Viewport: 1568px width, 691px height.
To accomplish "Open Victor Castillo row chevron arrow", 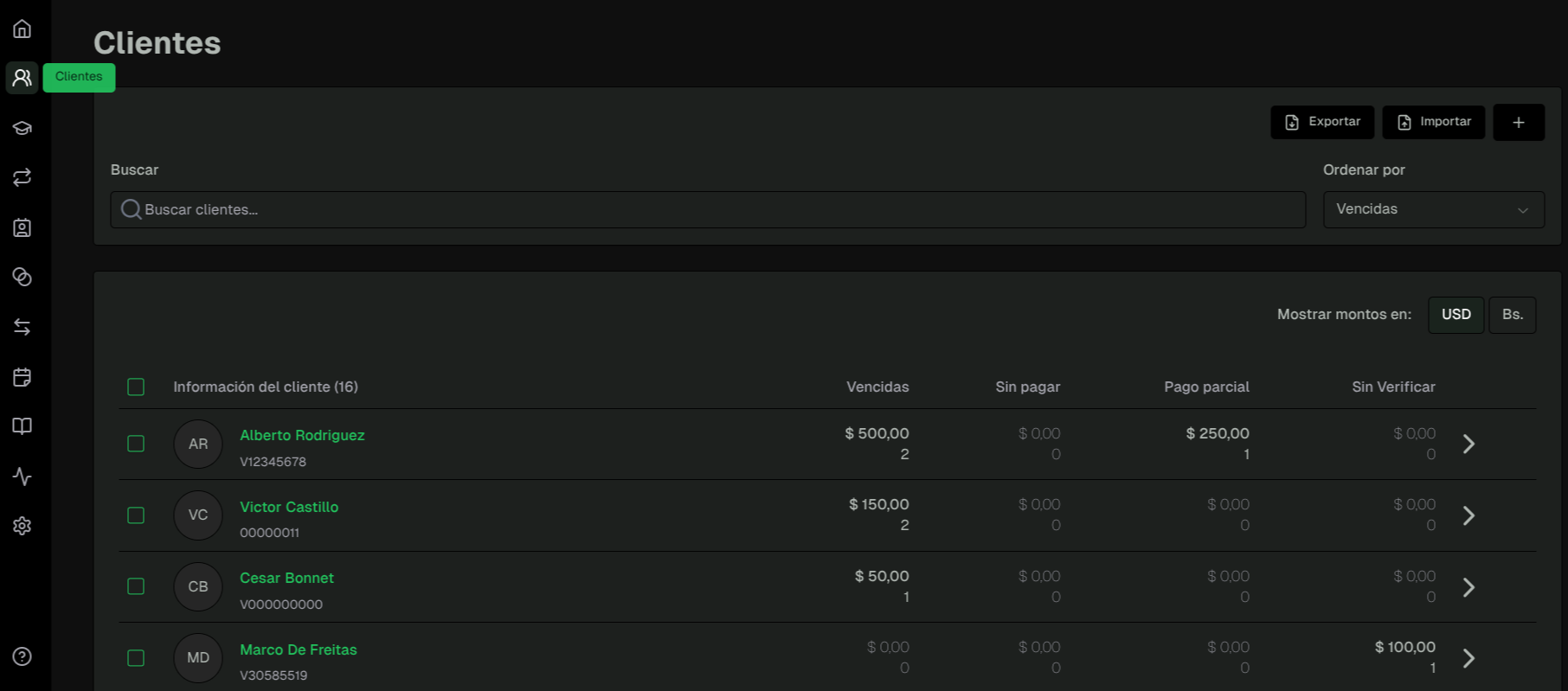I will click(x=1468, y=515).
